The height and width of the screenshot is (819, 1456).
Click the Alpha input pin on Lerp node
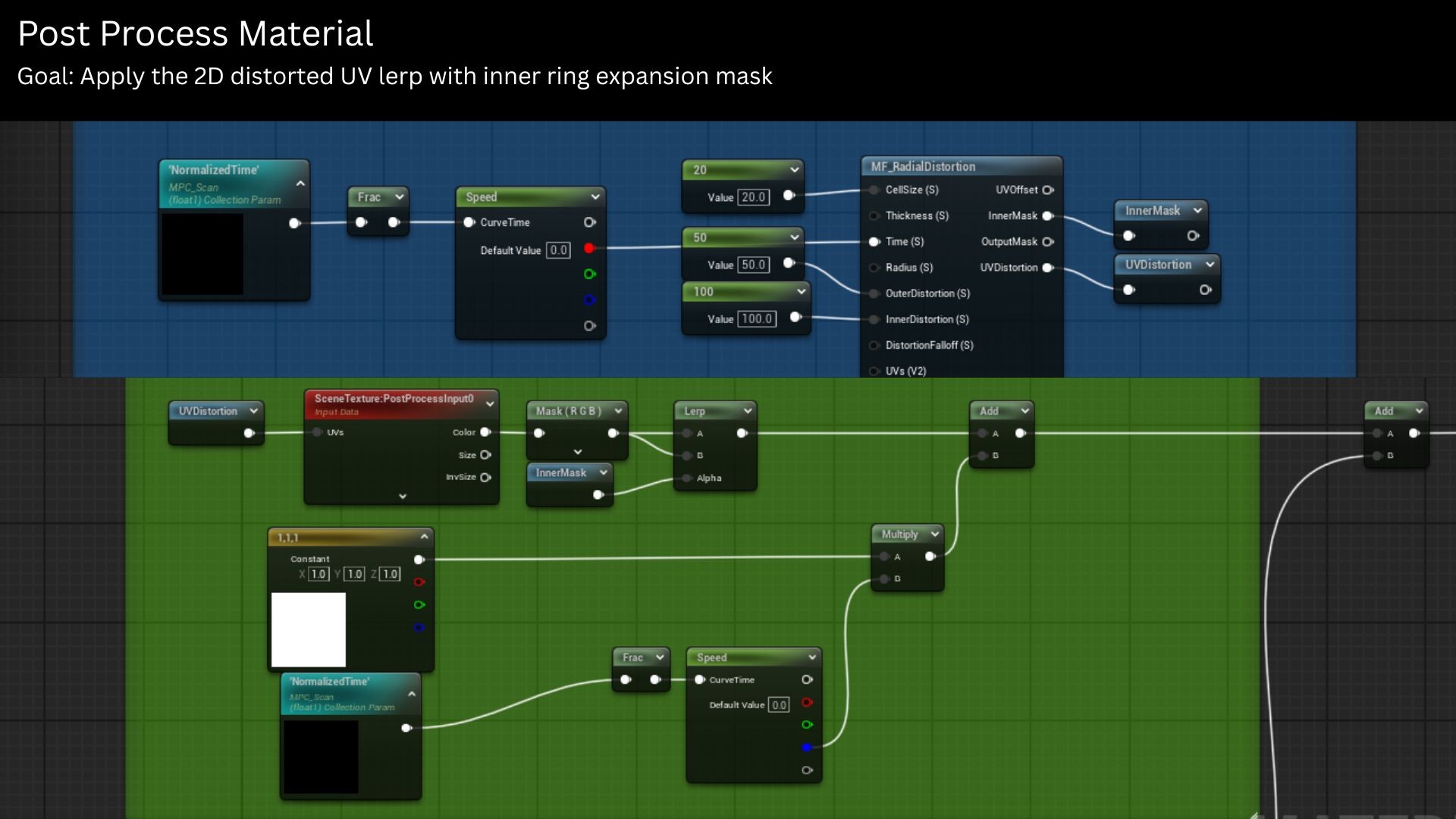click(x=687, y=479)
